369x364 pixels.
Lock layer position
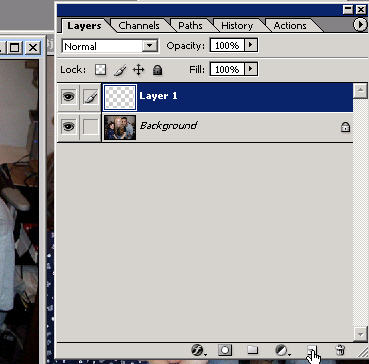point(138,70)
